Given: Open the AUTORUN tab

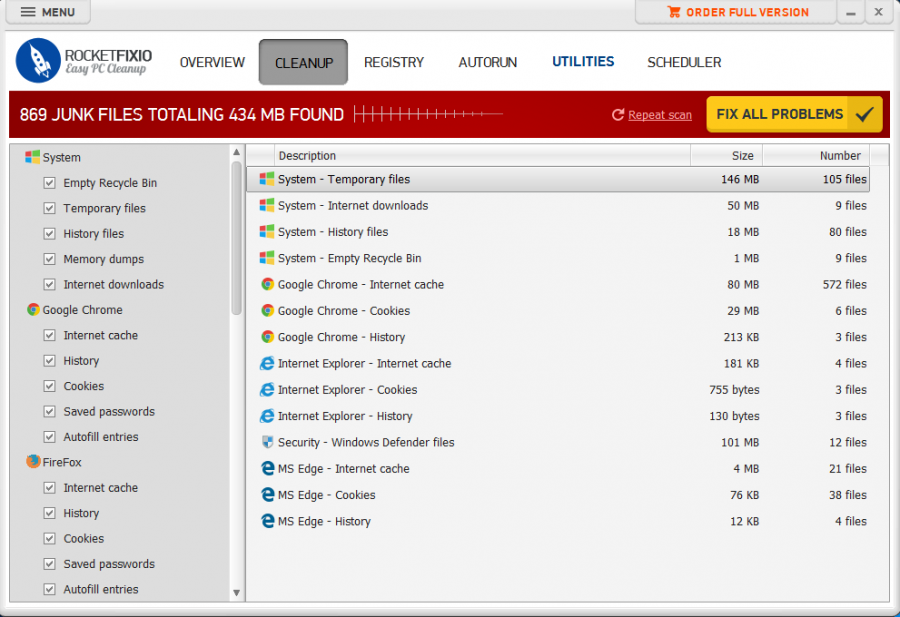Looking at the screenshot, I should tap(487, 62).
